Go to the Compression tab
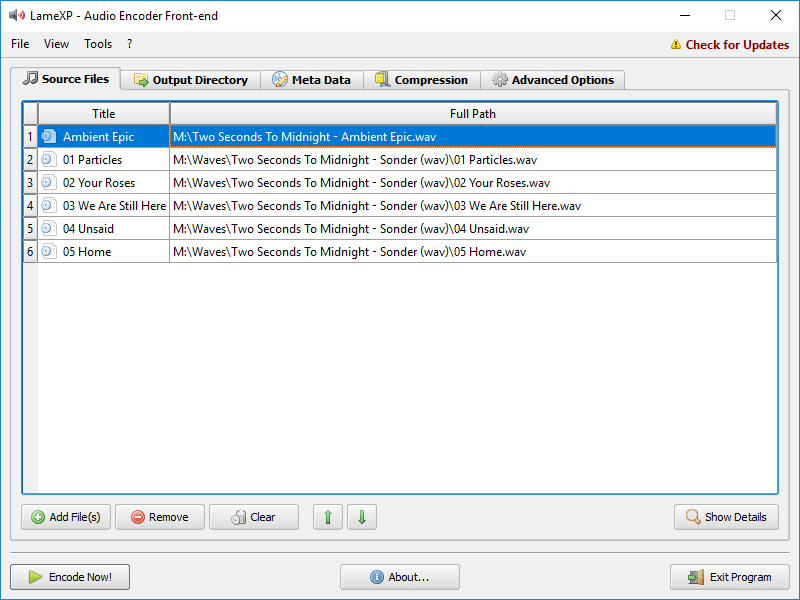This screenshot has width=800, height=600. click(421, 80)
